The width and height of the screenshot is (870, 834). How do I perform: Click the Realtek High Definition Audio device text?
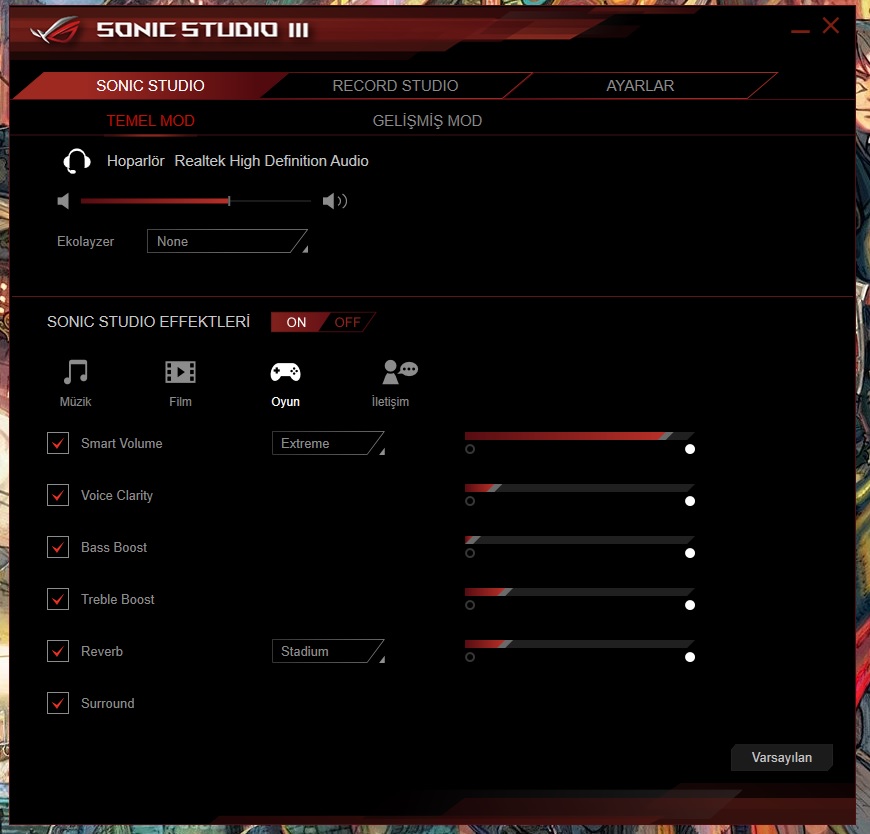271,161
